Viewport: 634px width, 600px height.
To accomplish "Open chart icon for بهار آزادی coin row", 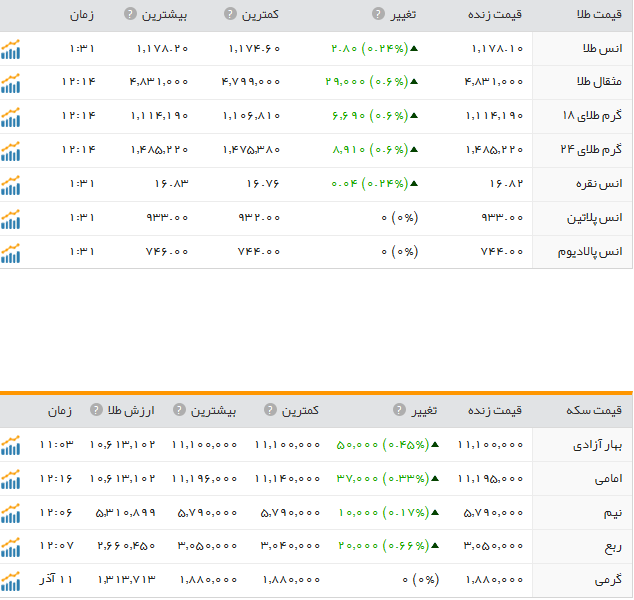I will [10, 446].
